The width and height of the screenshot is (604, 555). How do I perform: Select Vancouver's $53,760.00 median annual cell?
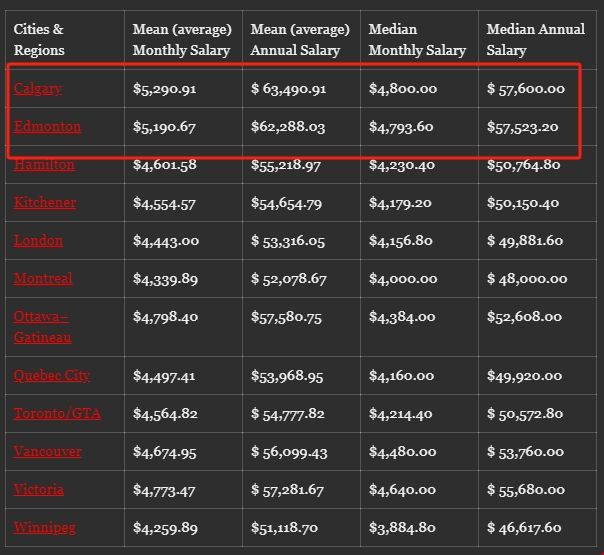(525, 452)
